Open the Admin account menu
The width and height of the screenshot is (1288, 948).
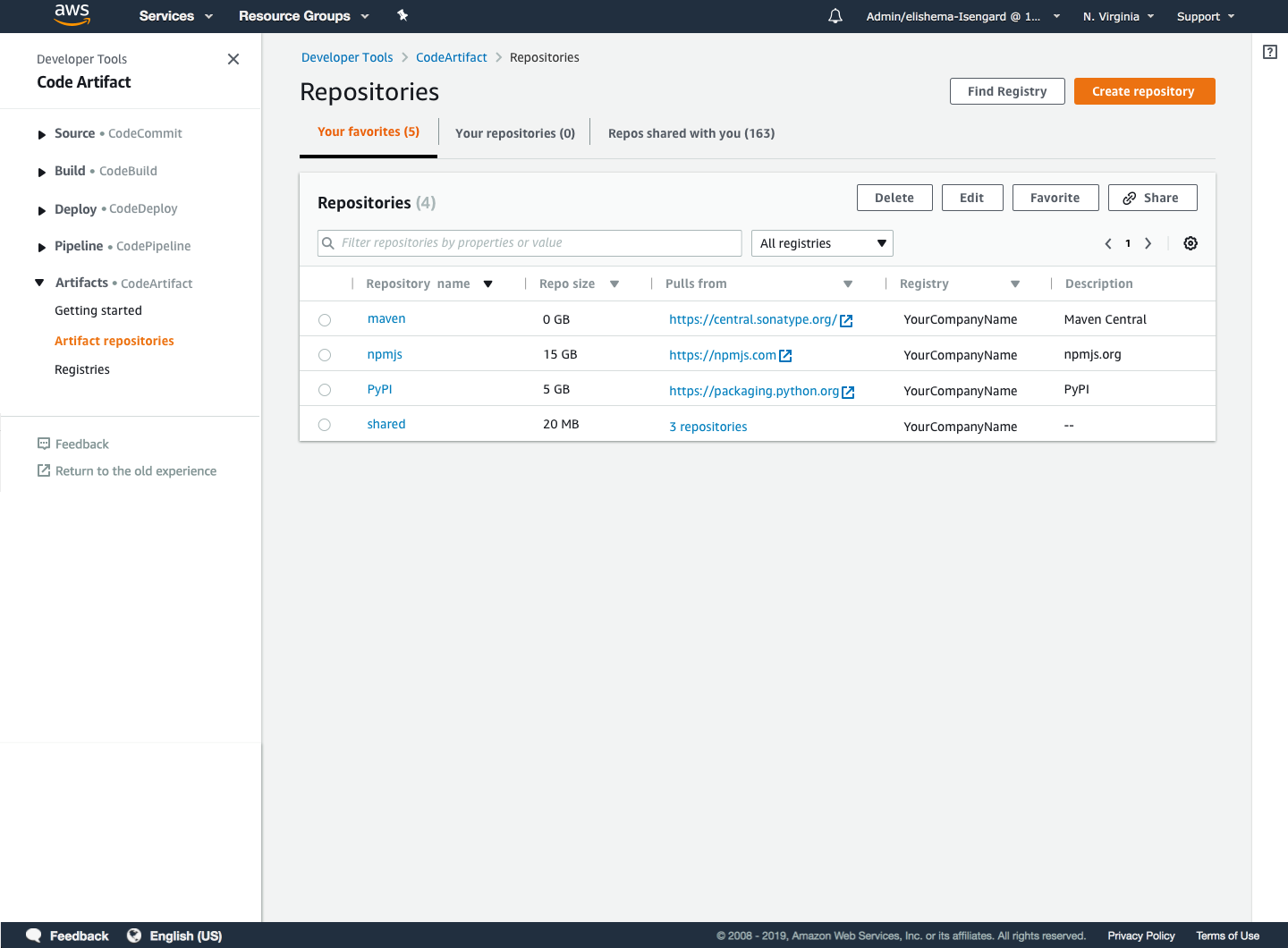tap(962, 16)
